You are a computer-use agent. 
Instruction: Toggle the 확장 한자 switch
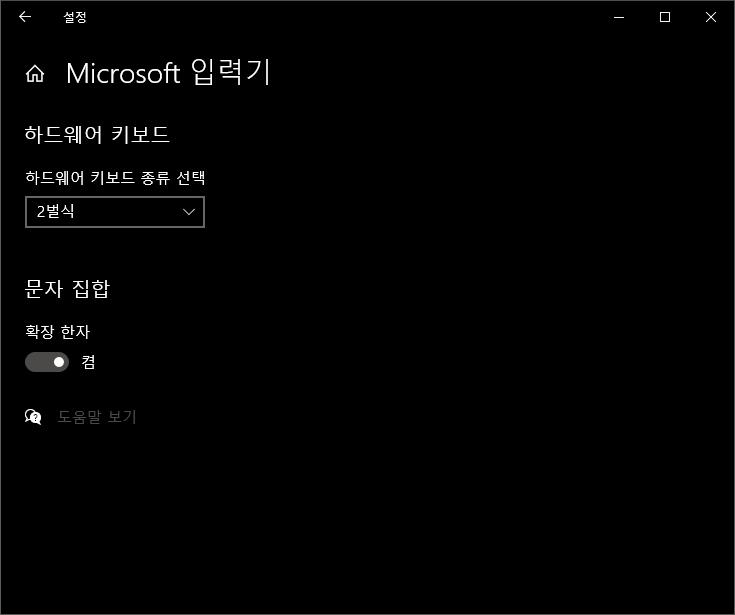point(47,362)
